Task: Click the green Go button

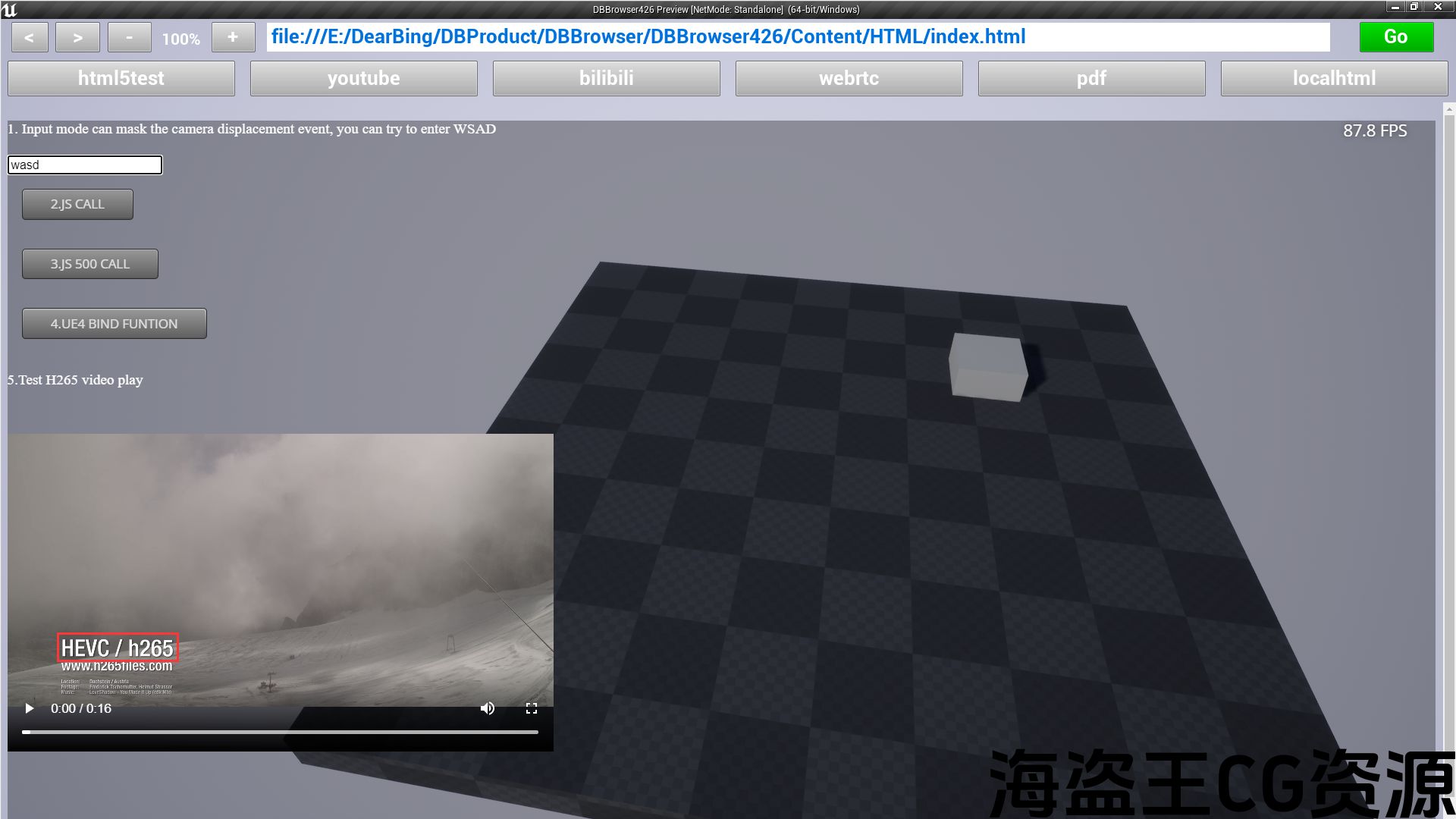Action: tap(1396, 37)
